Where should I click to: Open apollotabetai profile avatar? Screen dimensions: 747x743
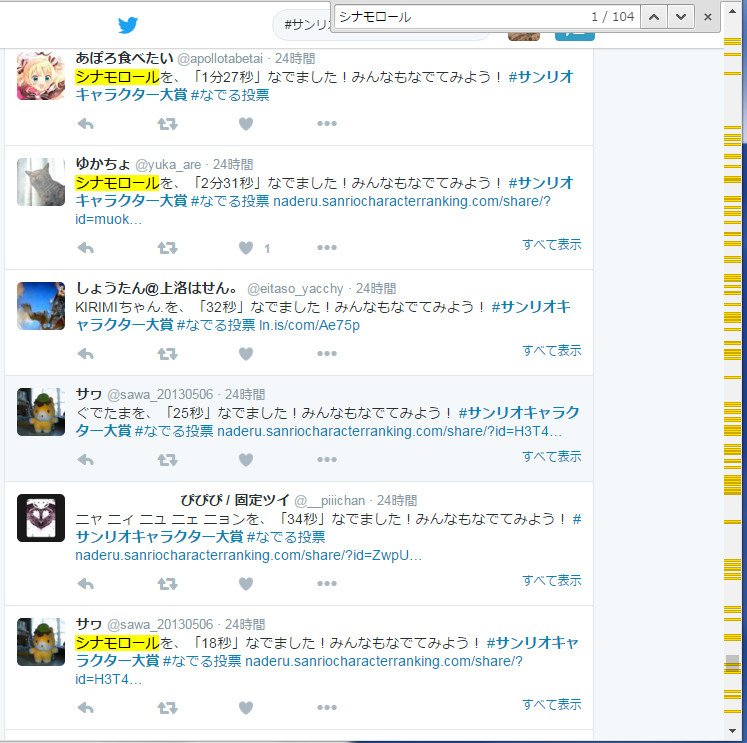pos(41,76)
